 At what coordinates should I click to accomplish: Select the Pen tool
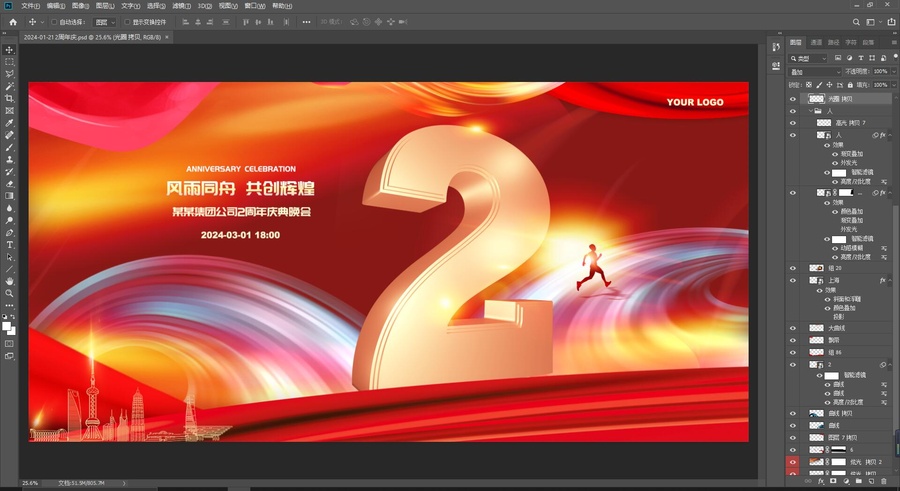tap(9, 233)
